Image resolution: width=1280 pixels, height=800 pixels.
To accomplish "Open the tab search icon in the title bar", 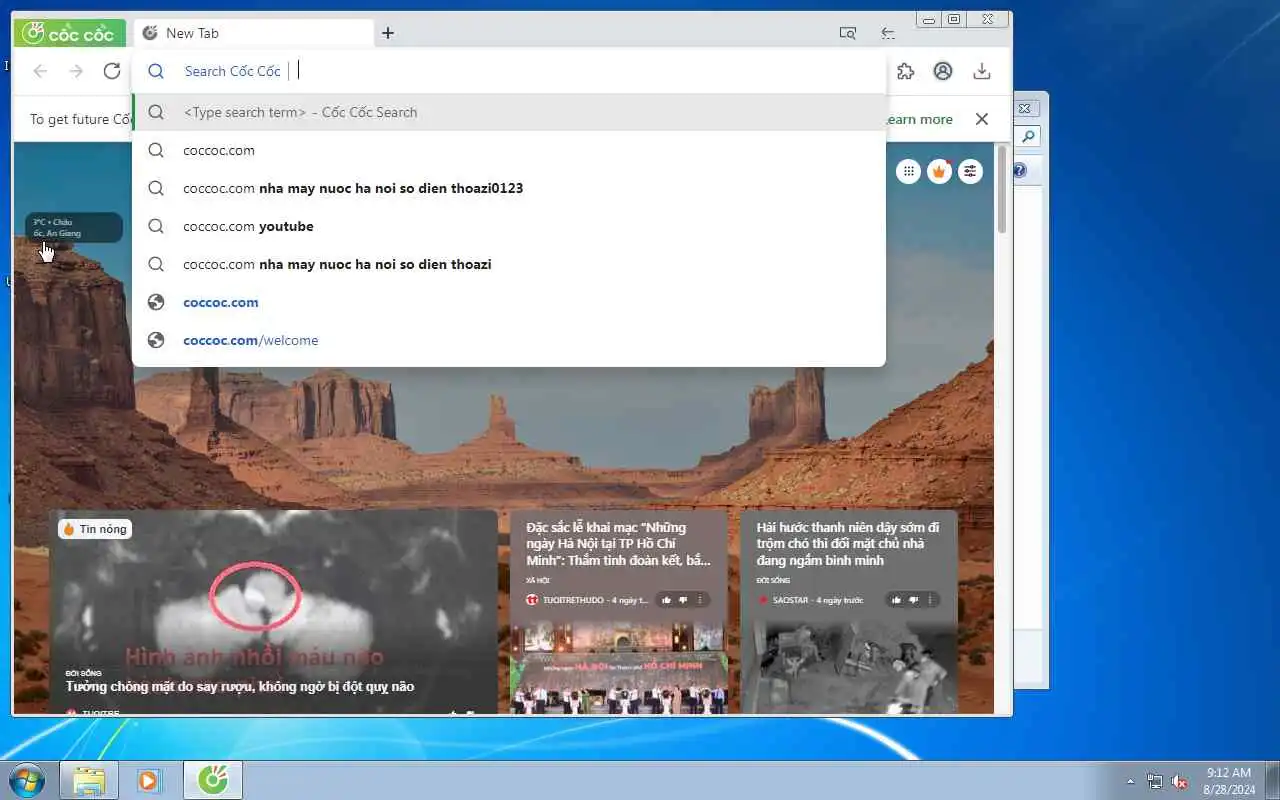I will (x=847, y=33).
